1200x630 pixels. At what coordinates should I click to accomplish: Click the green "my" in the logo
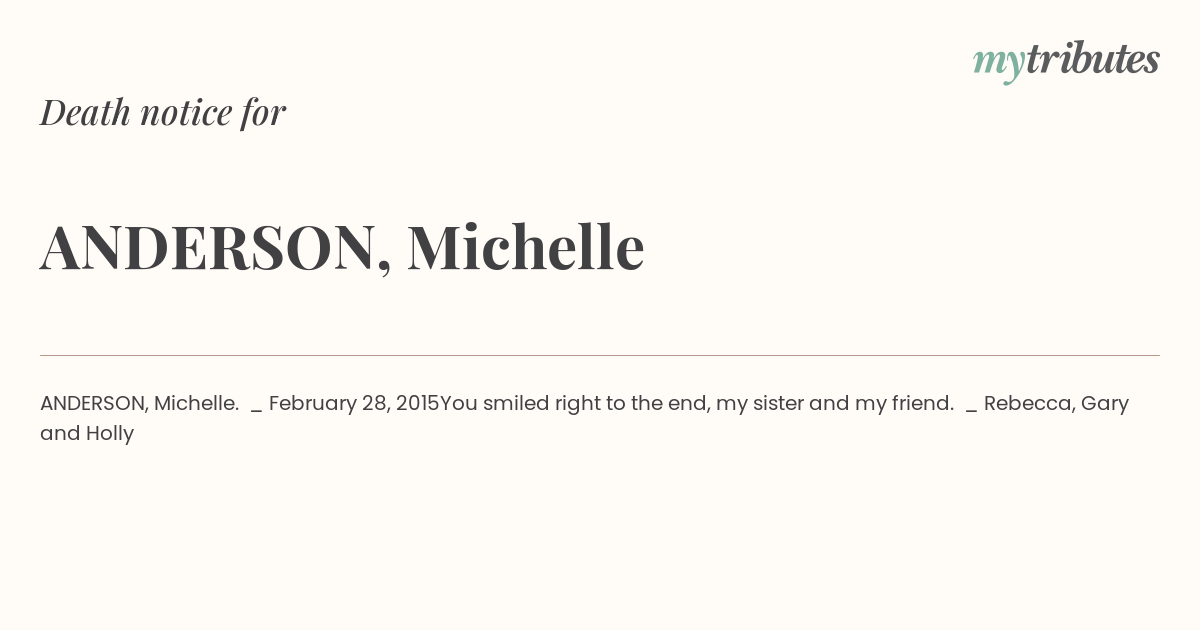coord(999,64)
